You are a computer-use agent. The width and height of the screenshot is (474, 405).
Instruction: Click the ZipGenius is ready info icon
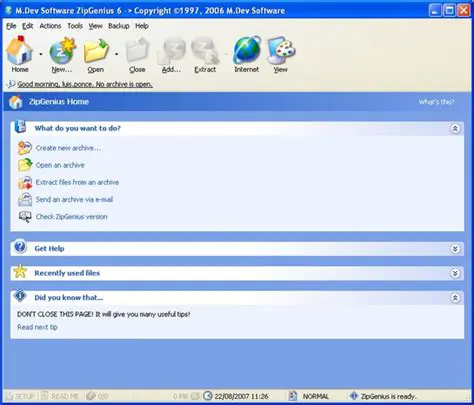click(x=354, y=396)
